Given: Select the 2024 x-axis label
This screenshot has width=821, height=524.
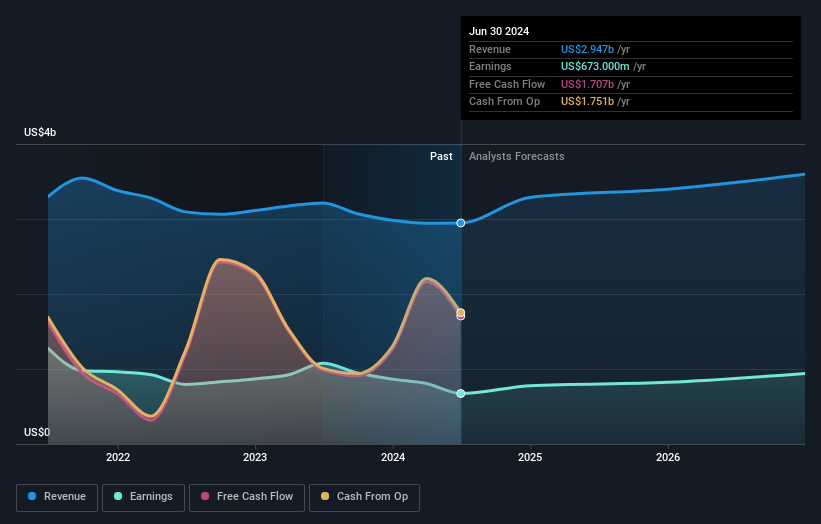Looking at the screenshot, I should click(393, 457).
